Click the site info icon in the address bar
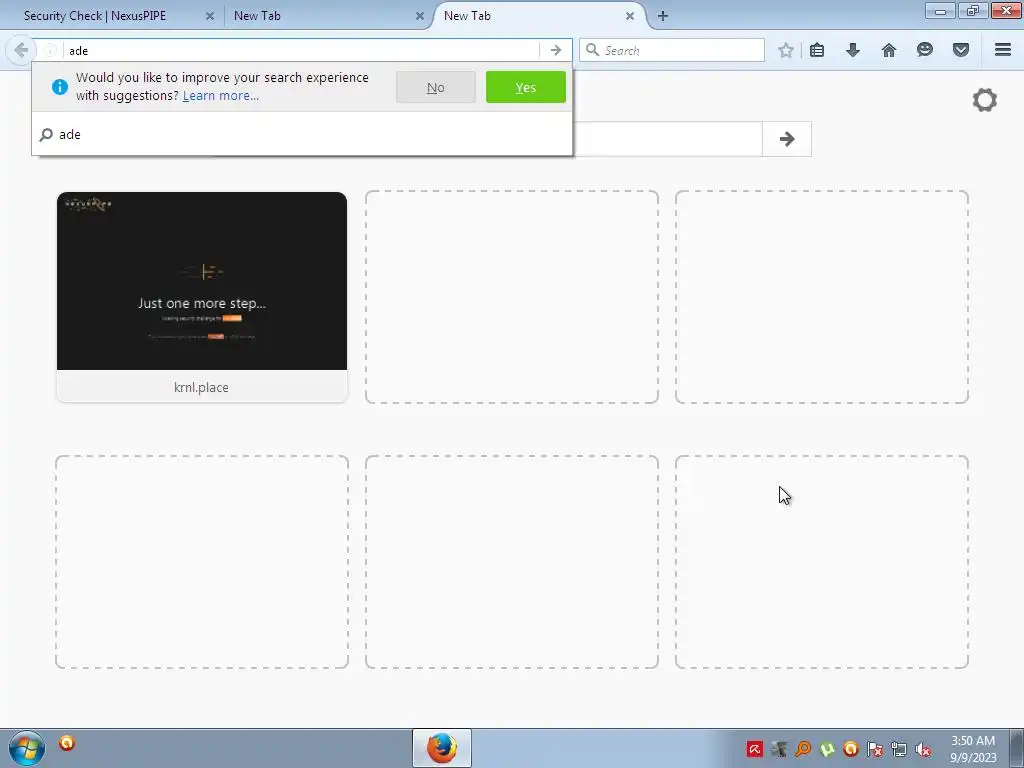1024x768 pixels. (x=50, y=50)
